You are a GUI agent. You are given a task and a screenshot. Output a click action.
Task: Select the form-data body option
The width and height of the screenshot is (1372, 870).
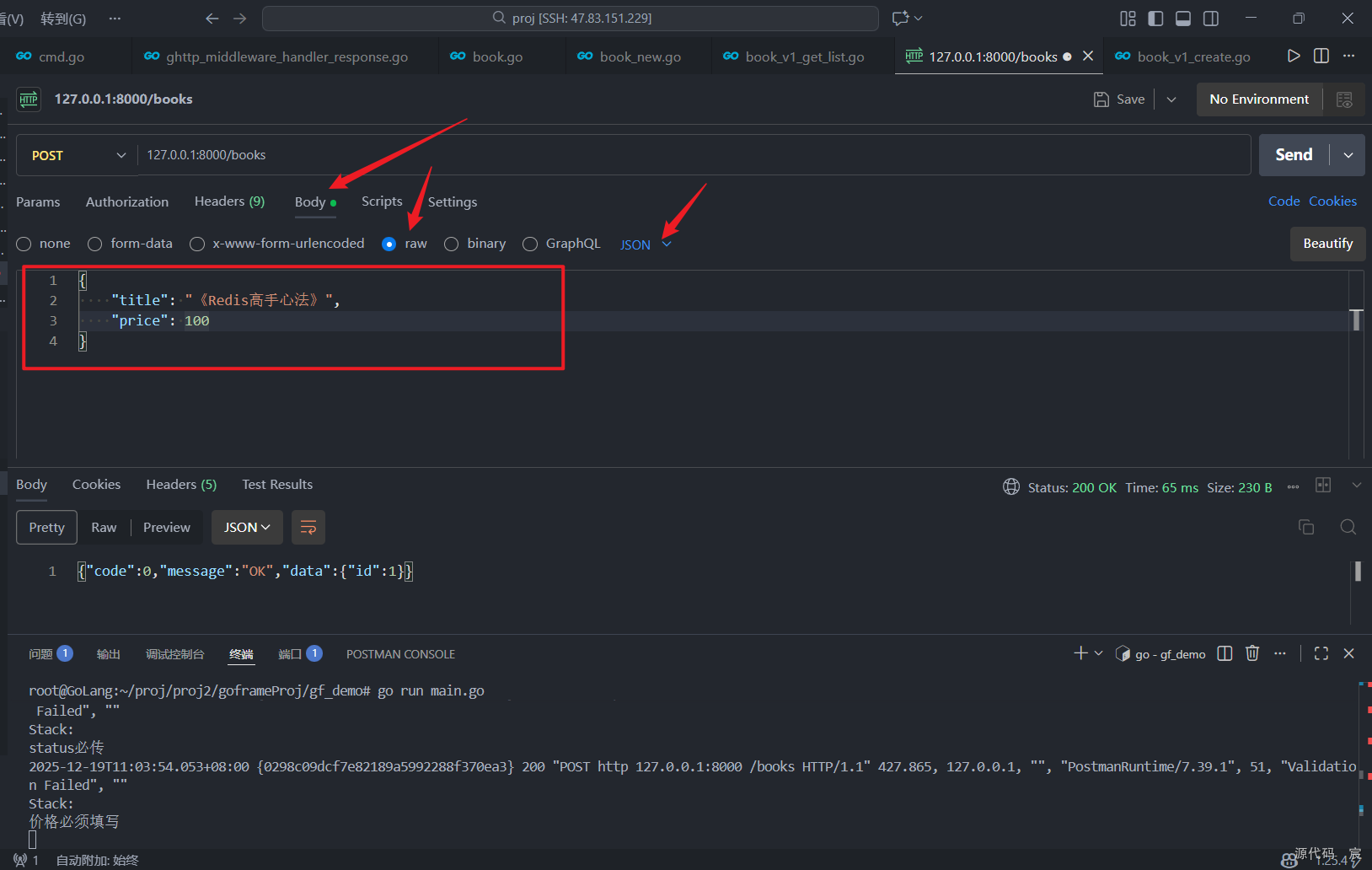pos(95,244)
